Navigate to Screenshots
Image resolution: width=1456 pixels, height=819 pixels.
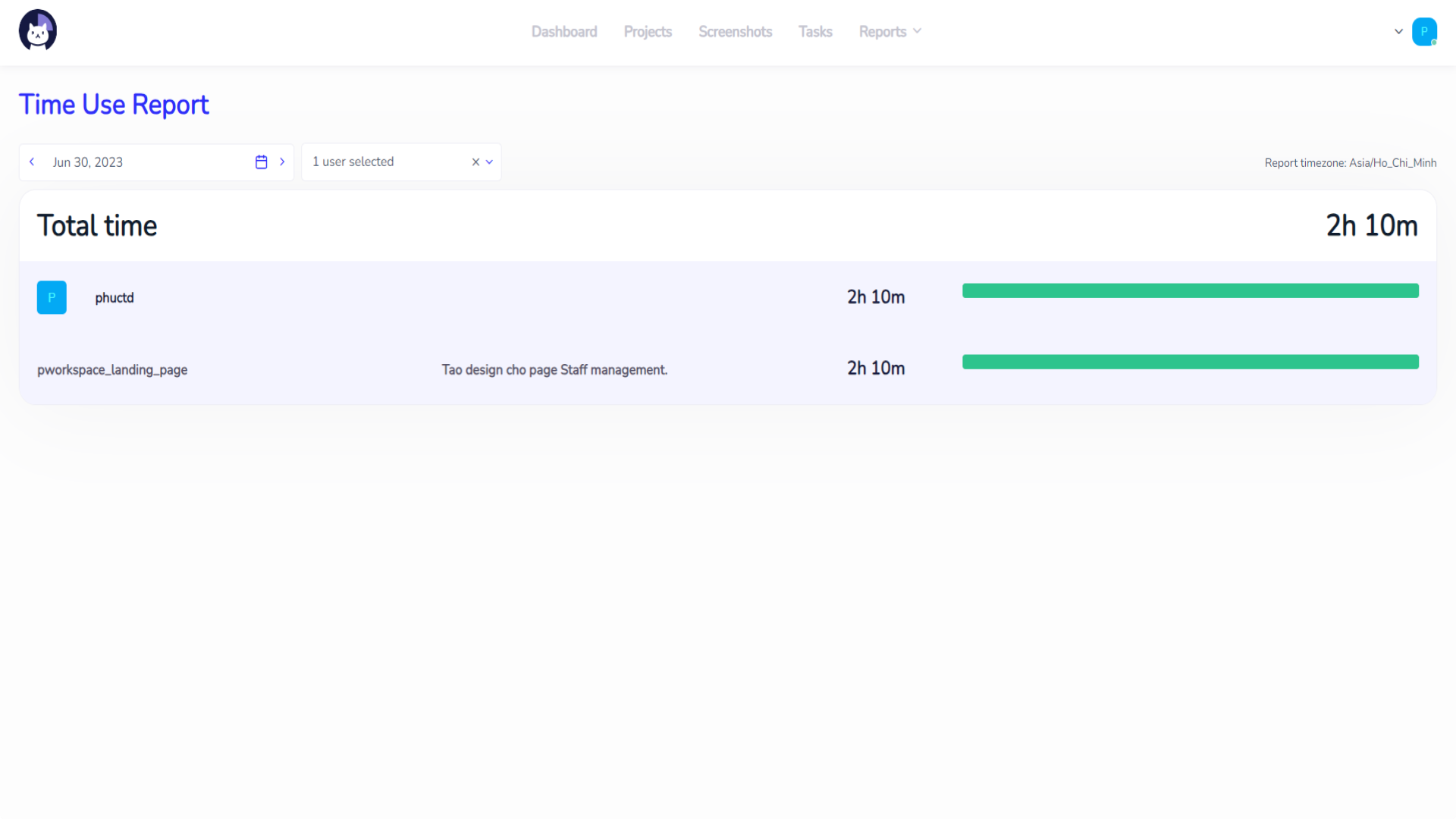(x=735, y=32)
